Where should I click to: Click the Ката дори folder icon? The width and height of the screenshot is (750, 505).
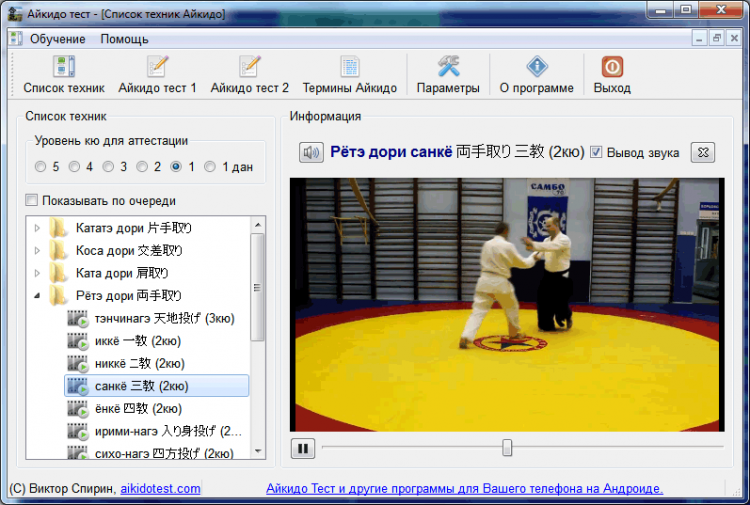click(58, 273)
